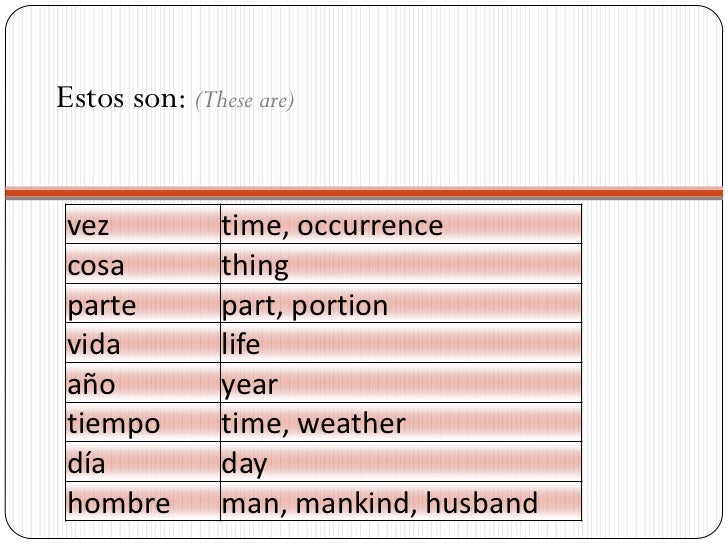Click the 'cosa' word cell
Screen dimensions: 728x546
143,264
